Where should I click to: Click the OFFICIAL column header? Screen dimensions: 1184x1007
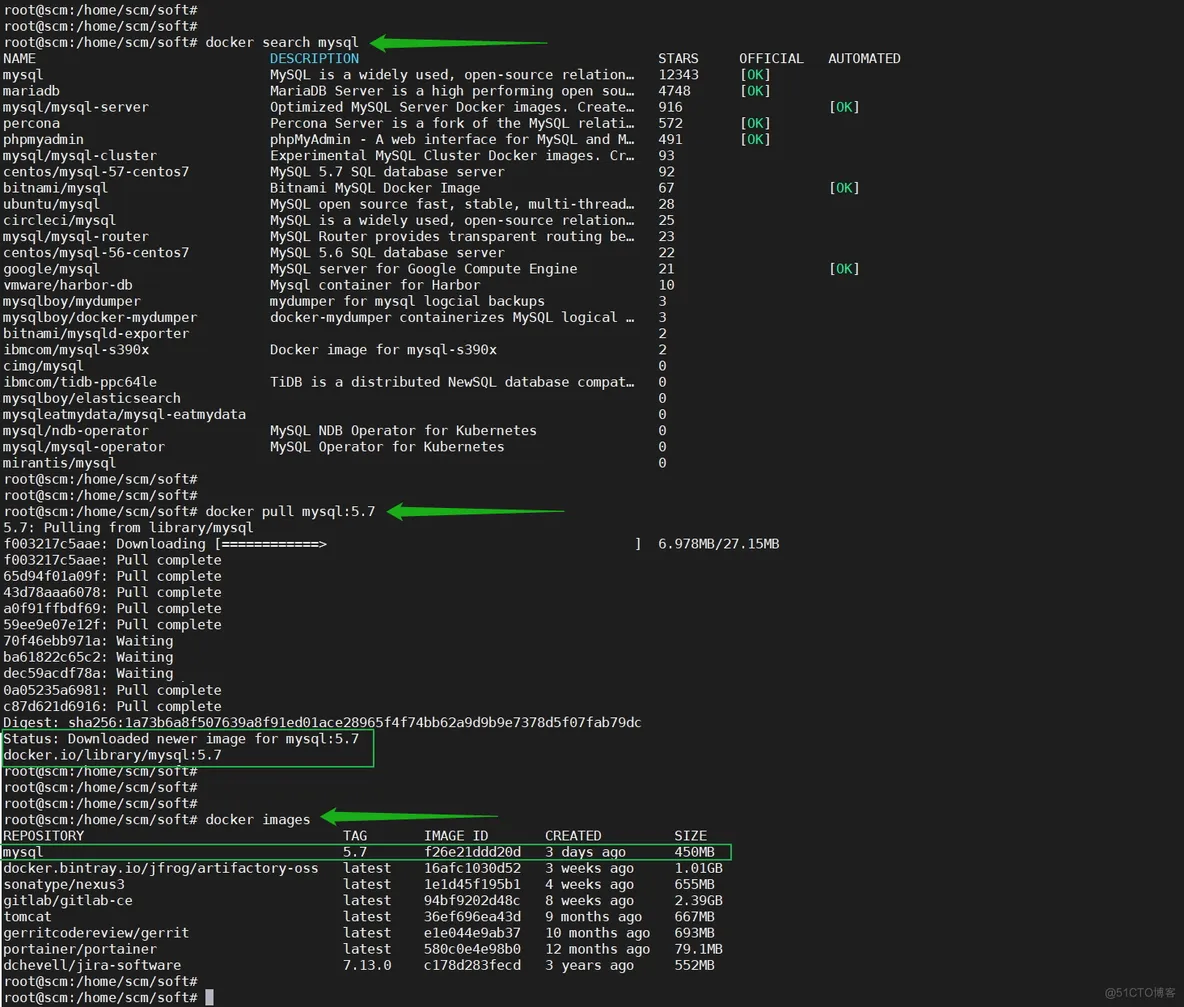(771, 59)
